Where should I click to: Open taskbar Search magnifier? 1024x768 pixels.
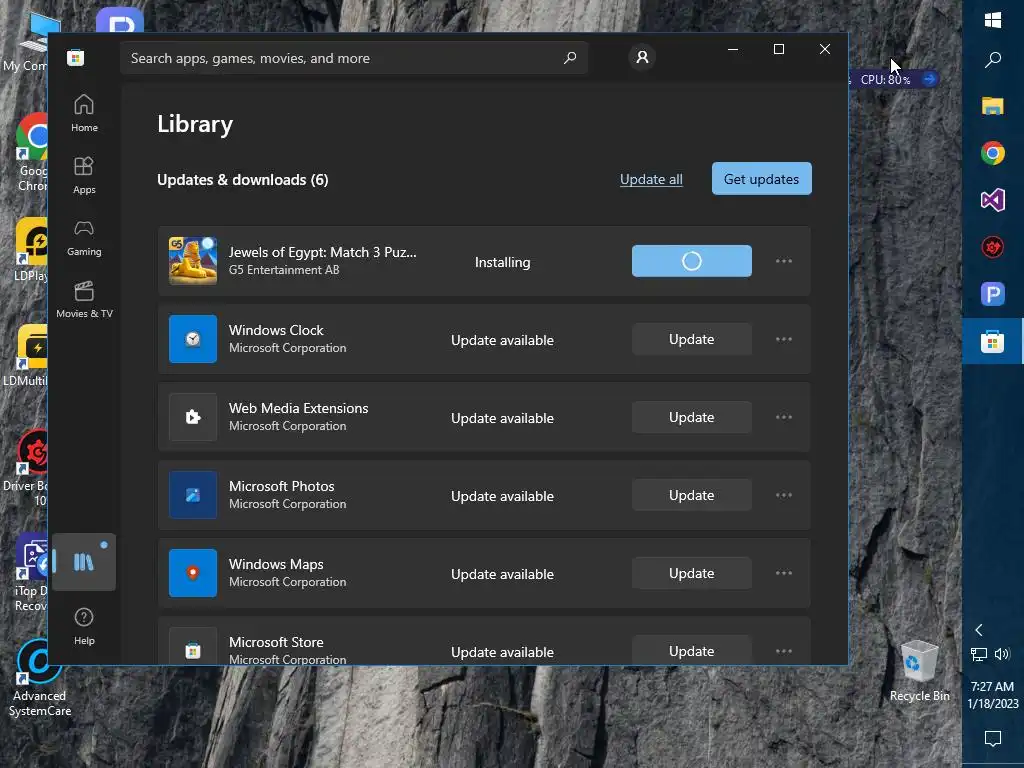pos(993,60)
